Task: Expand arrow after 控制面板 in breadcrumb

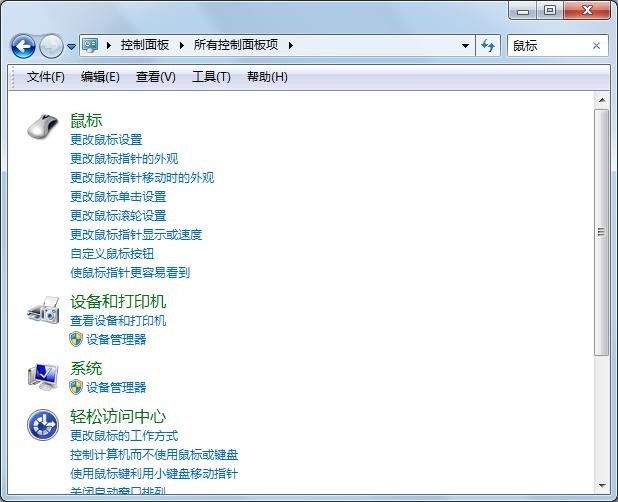Action: tap(181, 46)
